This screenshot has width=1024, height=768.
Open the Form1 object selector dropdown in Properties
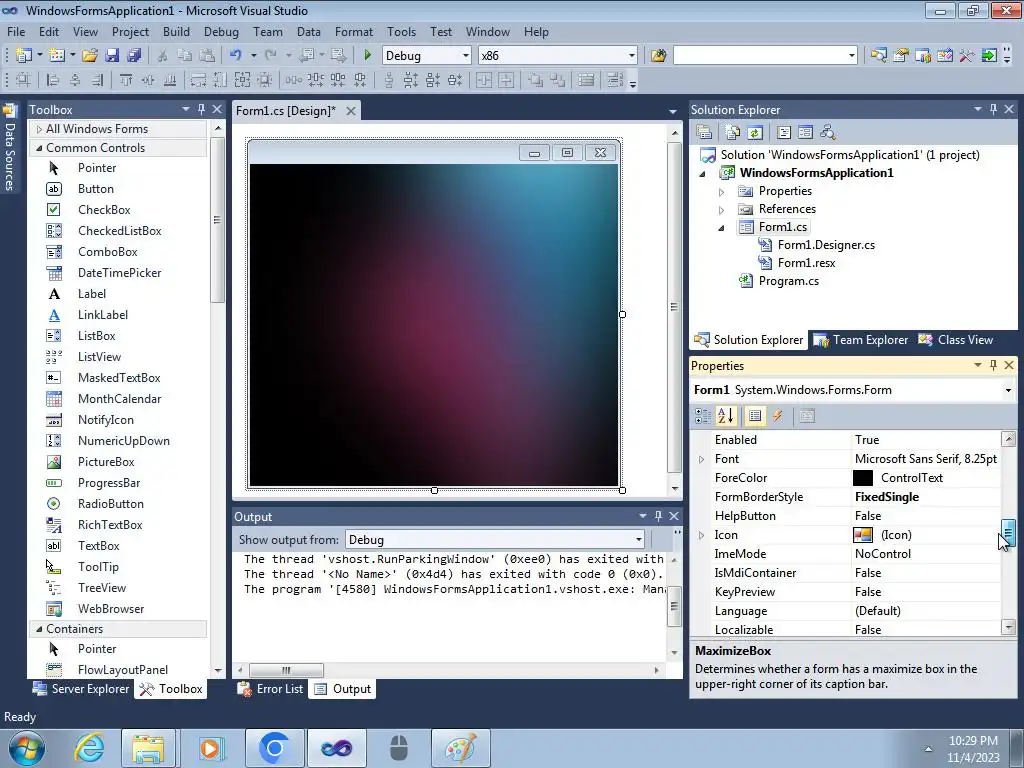click(x=1008, y=390)
